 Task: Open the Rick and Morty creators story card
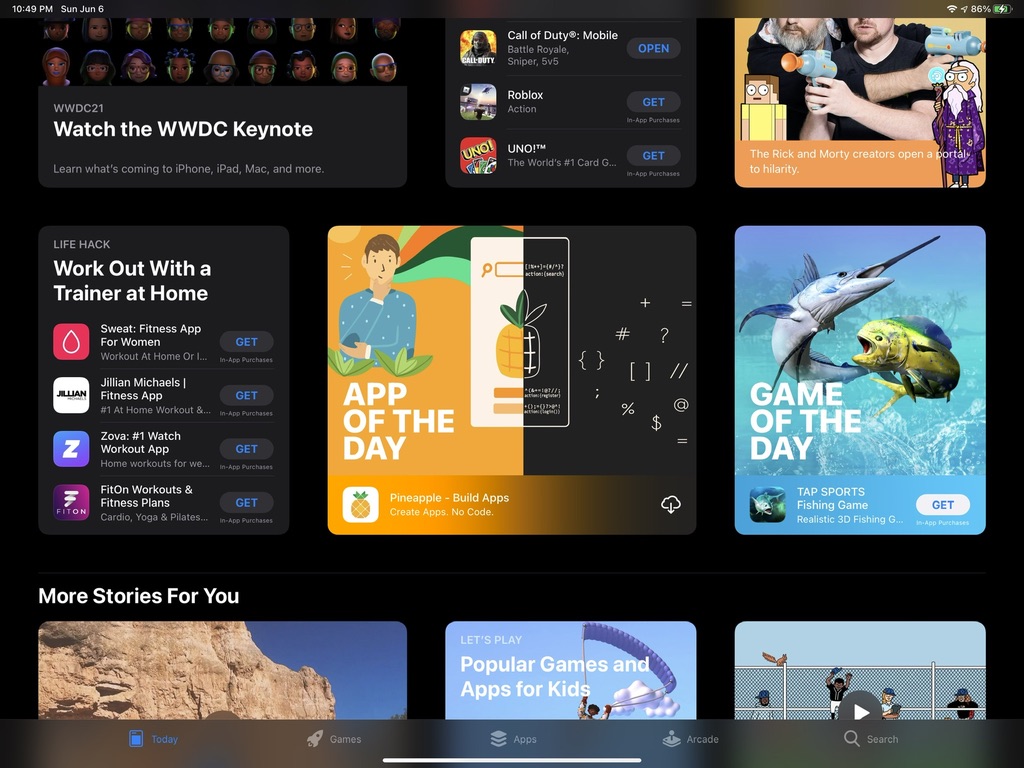click(x=860, y=103)
